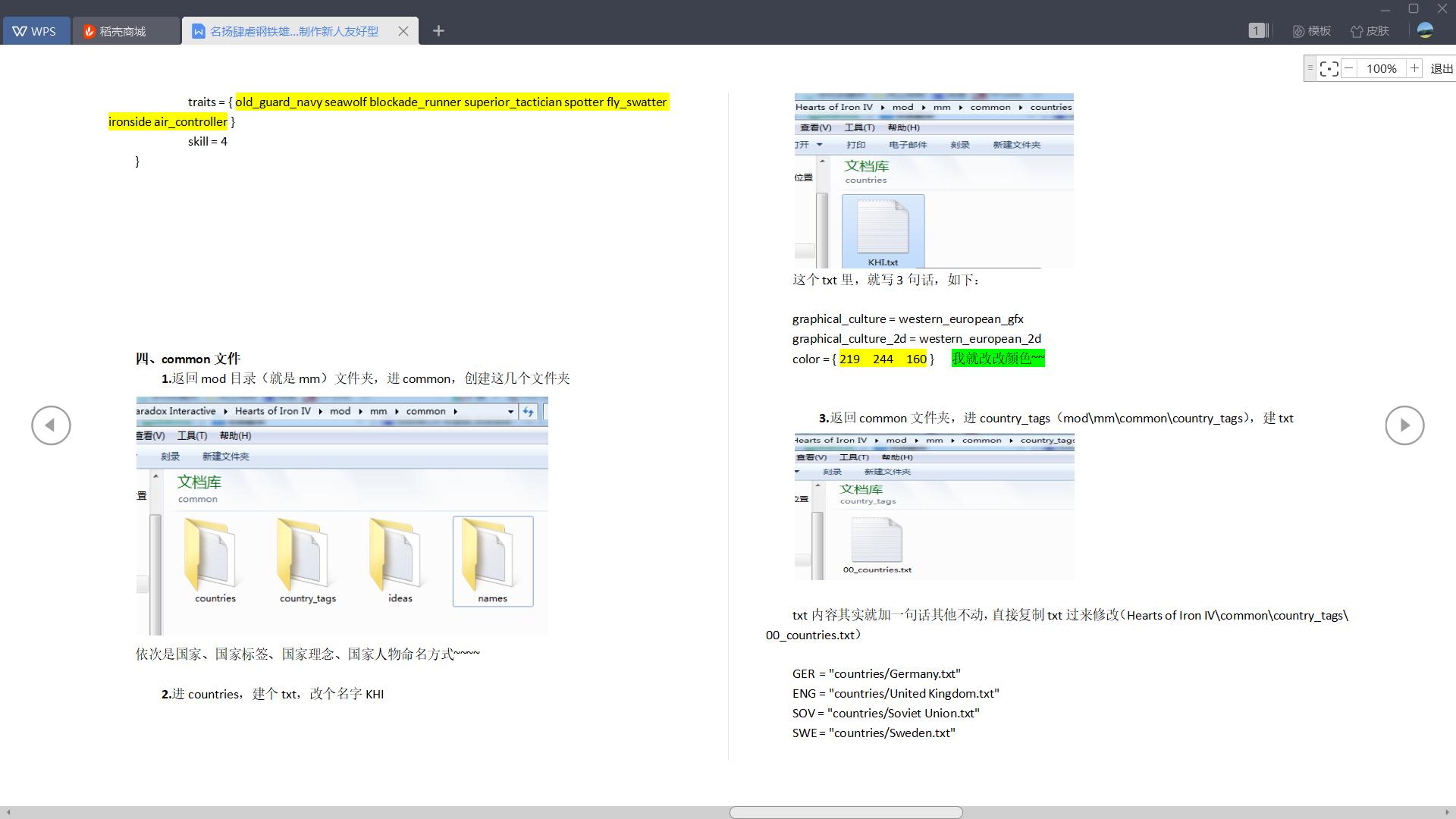
Task: Click the line skill = 4
Action: (x=208, y=142)
